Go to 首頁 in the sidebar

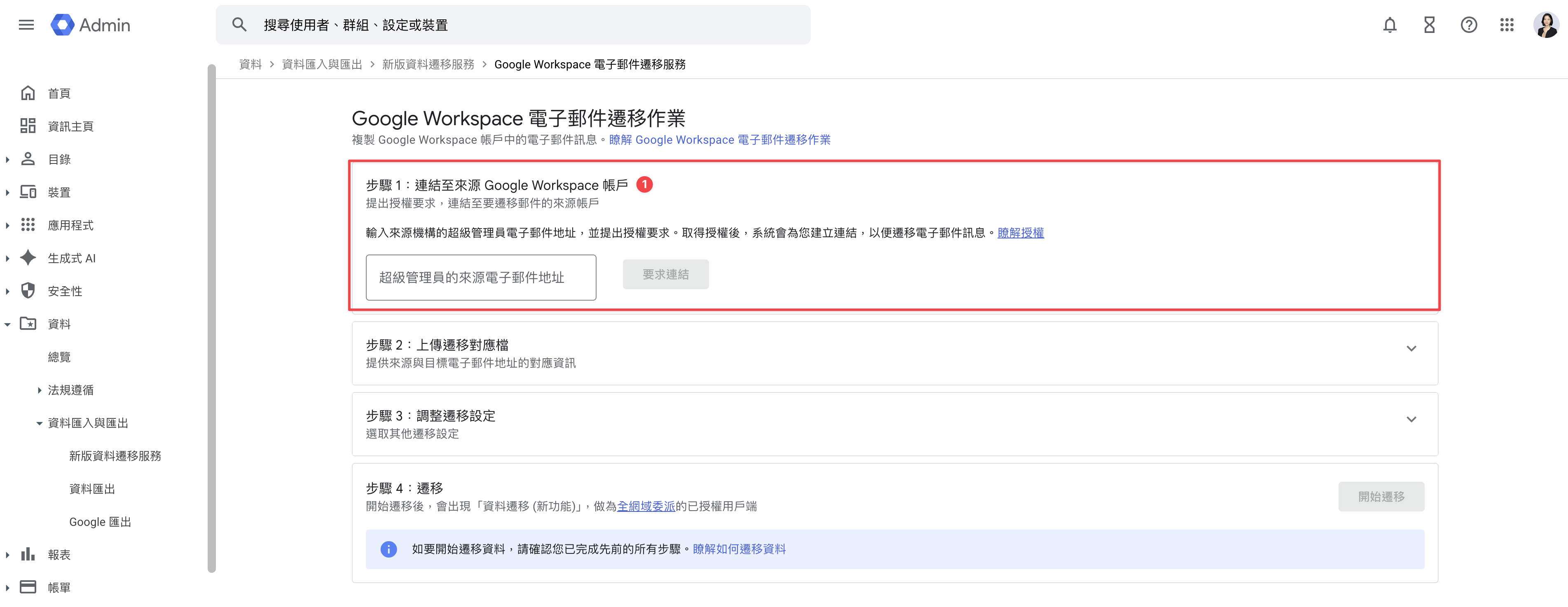click(x=59, y=93)
